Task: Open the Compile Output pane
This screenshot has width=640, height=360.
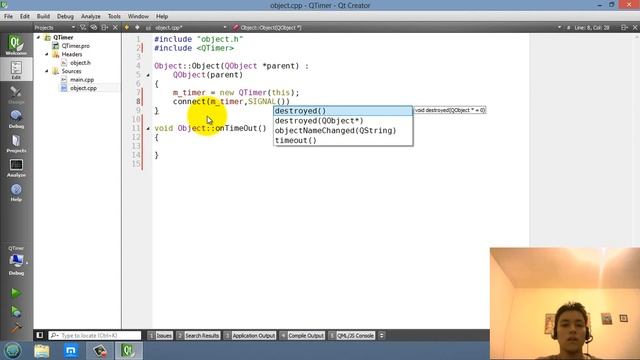Action: click(x=302, y=336)
